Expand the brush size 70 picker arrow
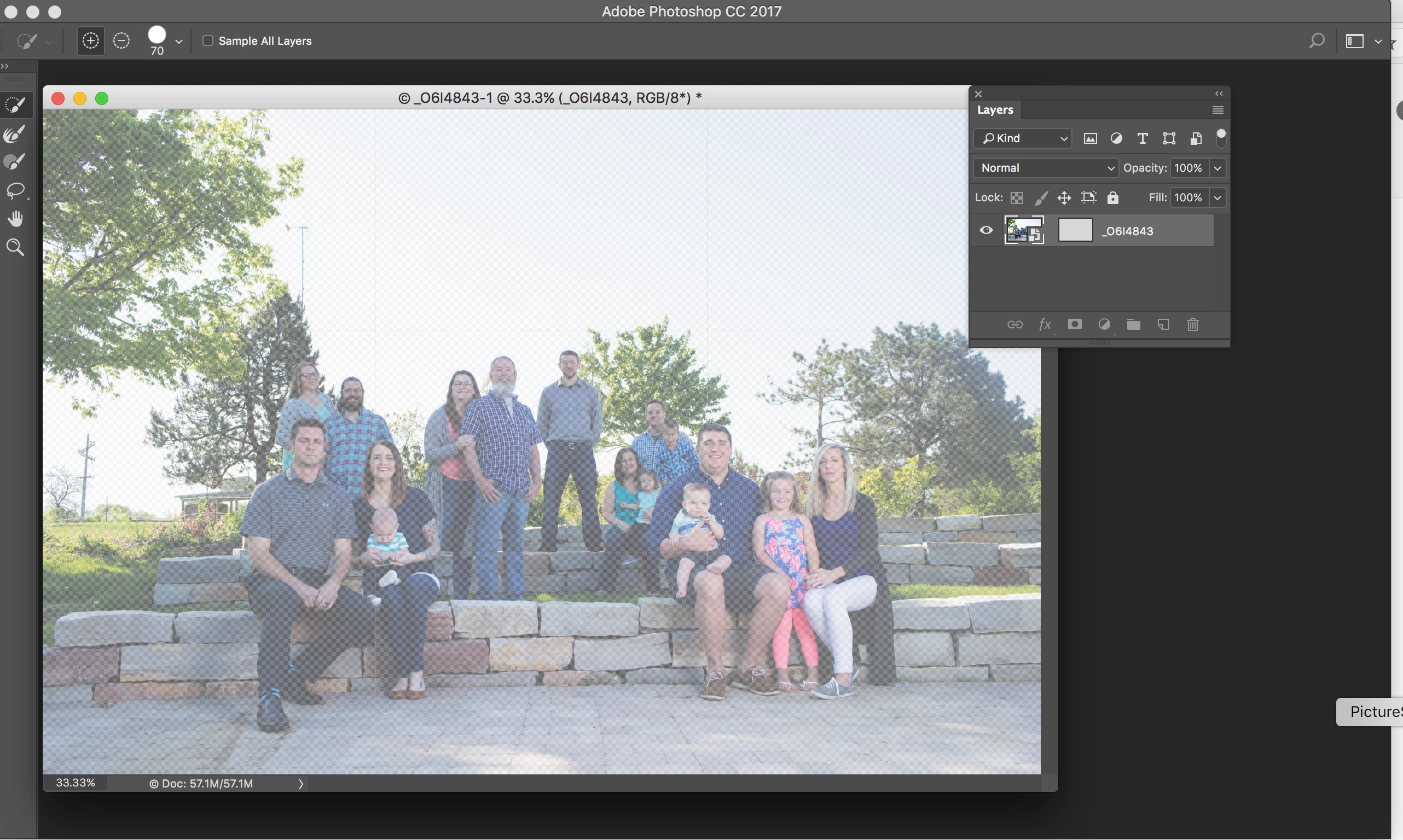1403x840 pixels. tap(179, 42)
